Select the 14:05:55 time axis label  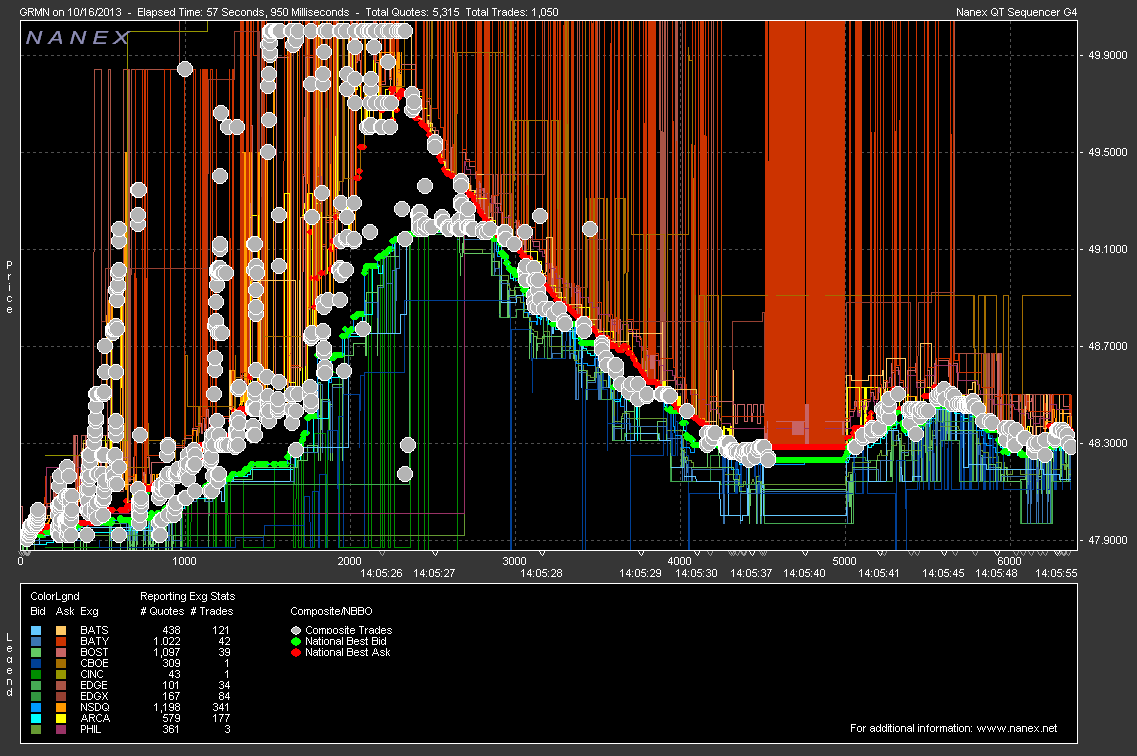[x=1057, y=573]
